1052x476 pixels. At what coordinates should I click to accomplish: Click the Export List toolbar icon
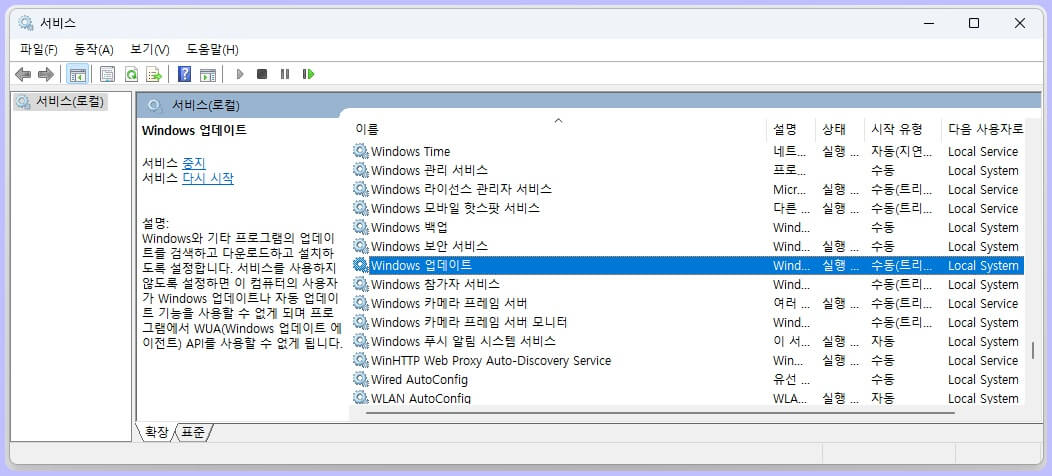tap(154, 75)
